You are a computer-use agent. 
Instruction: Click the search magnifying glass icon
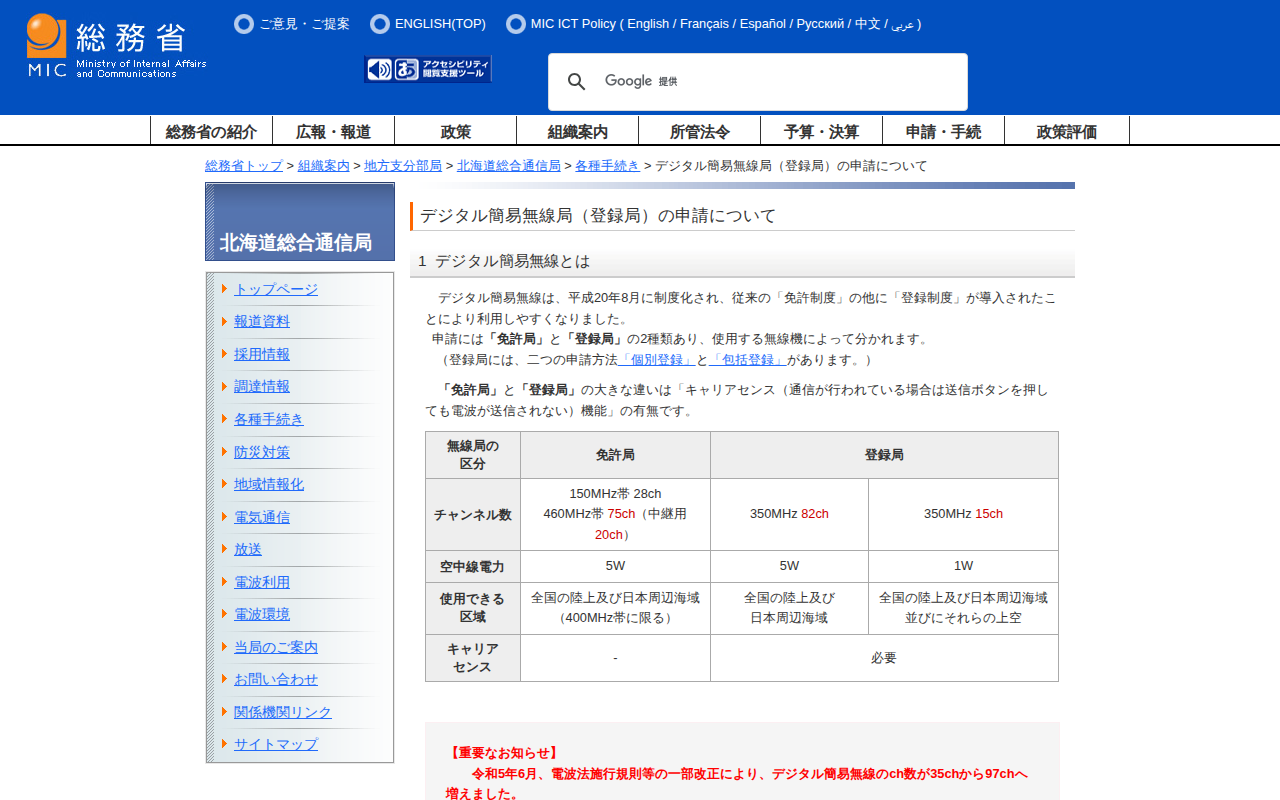coord(576,82)
